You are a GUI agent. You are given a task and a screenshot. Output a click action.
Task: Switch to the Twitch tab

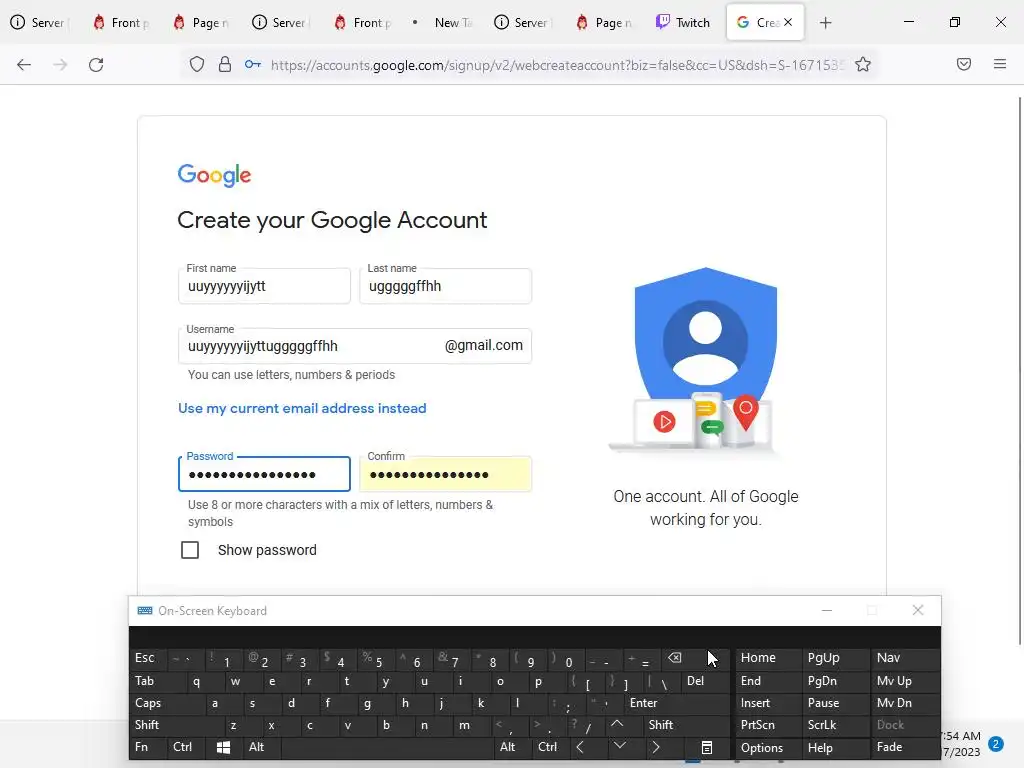coord(683,23)
